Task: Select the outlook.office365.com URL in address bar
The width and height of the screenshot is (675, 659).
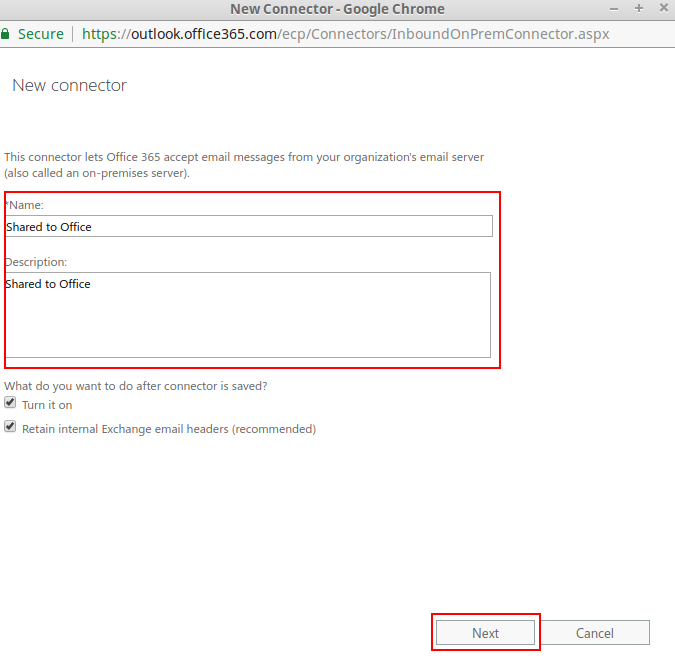Action: (x=345, y=34)
